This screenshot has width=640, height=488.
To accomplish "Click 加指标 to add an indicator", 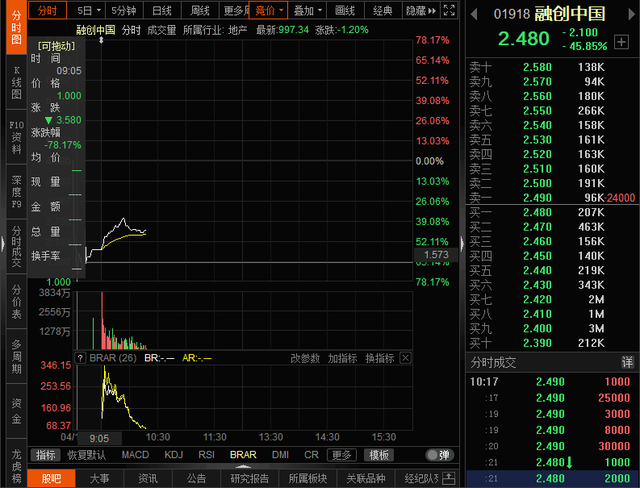I will click(342, 358).
